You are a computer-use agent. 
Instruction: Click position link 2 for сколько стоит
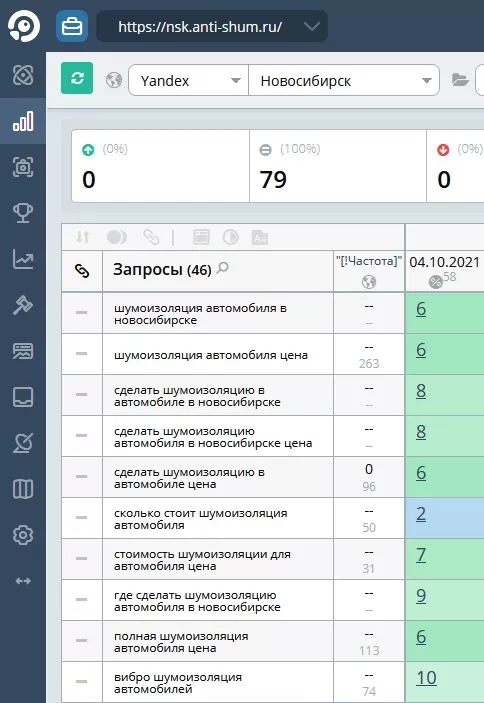point(421,514)
